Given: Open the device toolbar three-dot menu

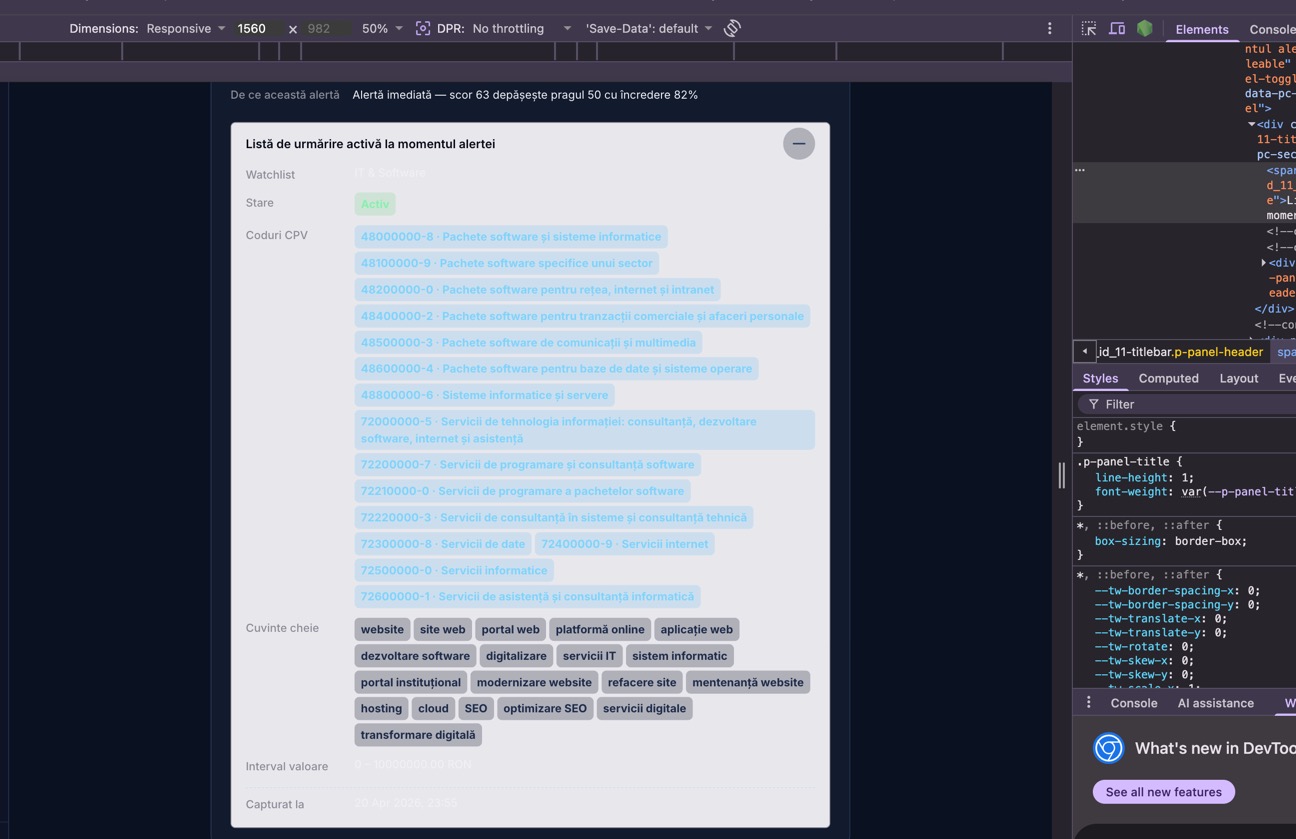Looking at the screenshot, I should tap(1049, 28).
